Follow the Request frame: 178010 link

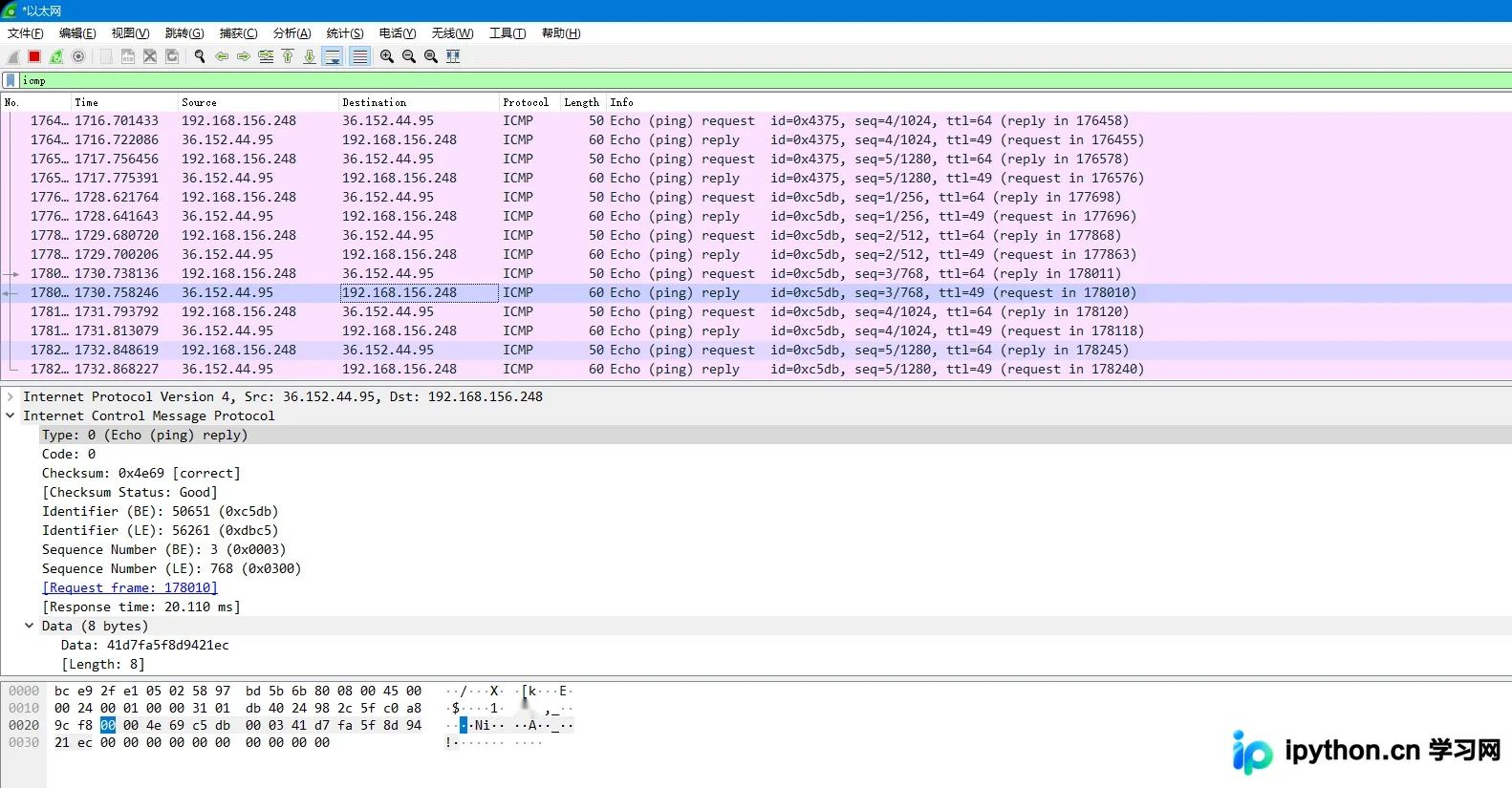130,587
